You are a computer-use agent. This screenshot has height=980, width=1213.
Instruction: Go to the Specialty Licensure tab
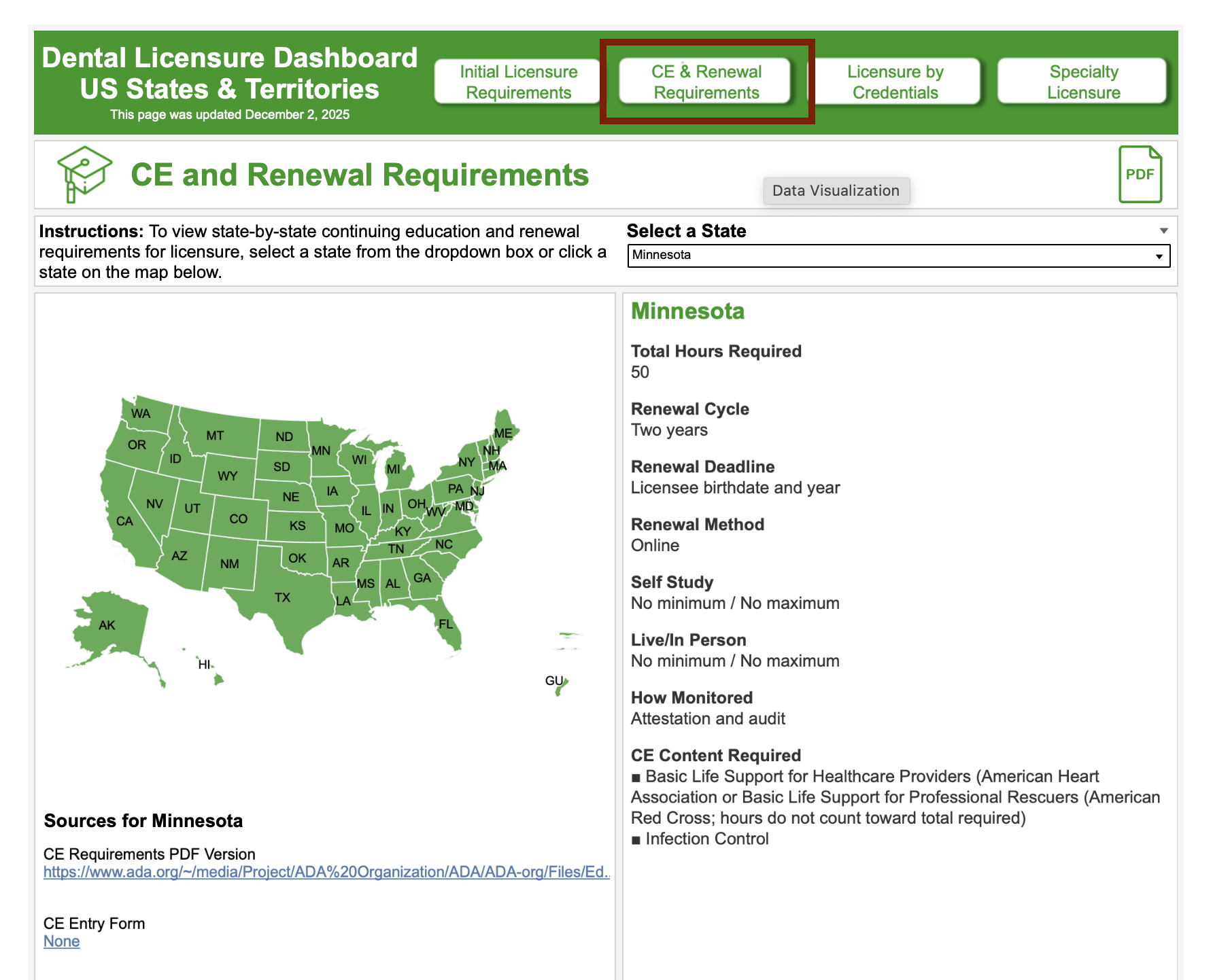coord(1083,82)
